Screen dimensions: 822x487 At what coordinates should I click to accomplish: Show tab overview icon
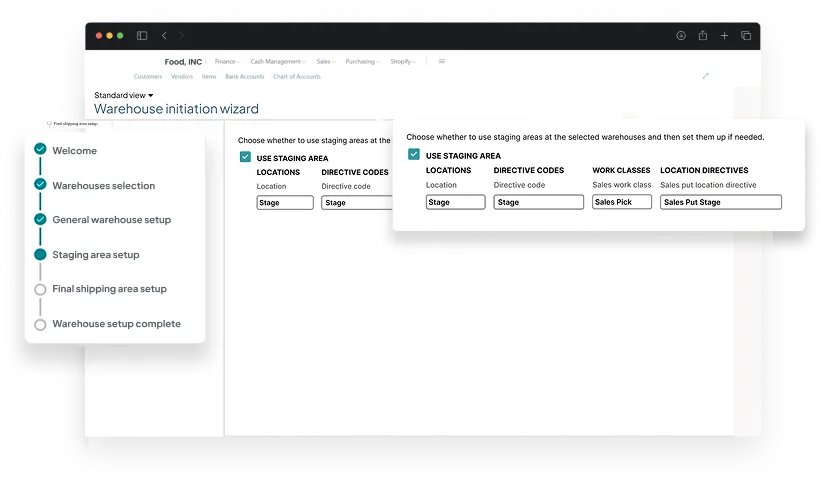pos(745,36)
